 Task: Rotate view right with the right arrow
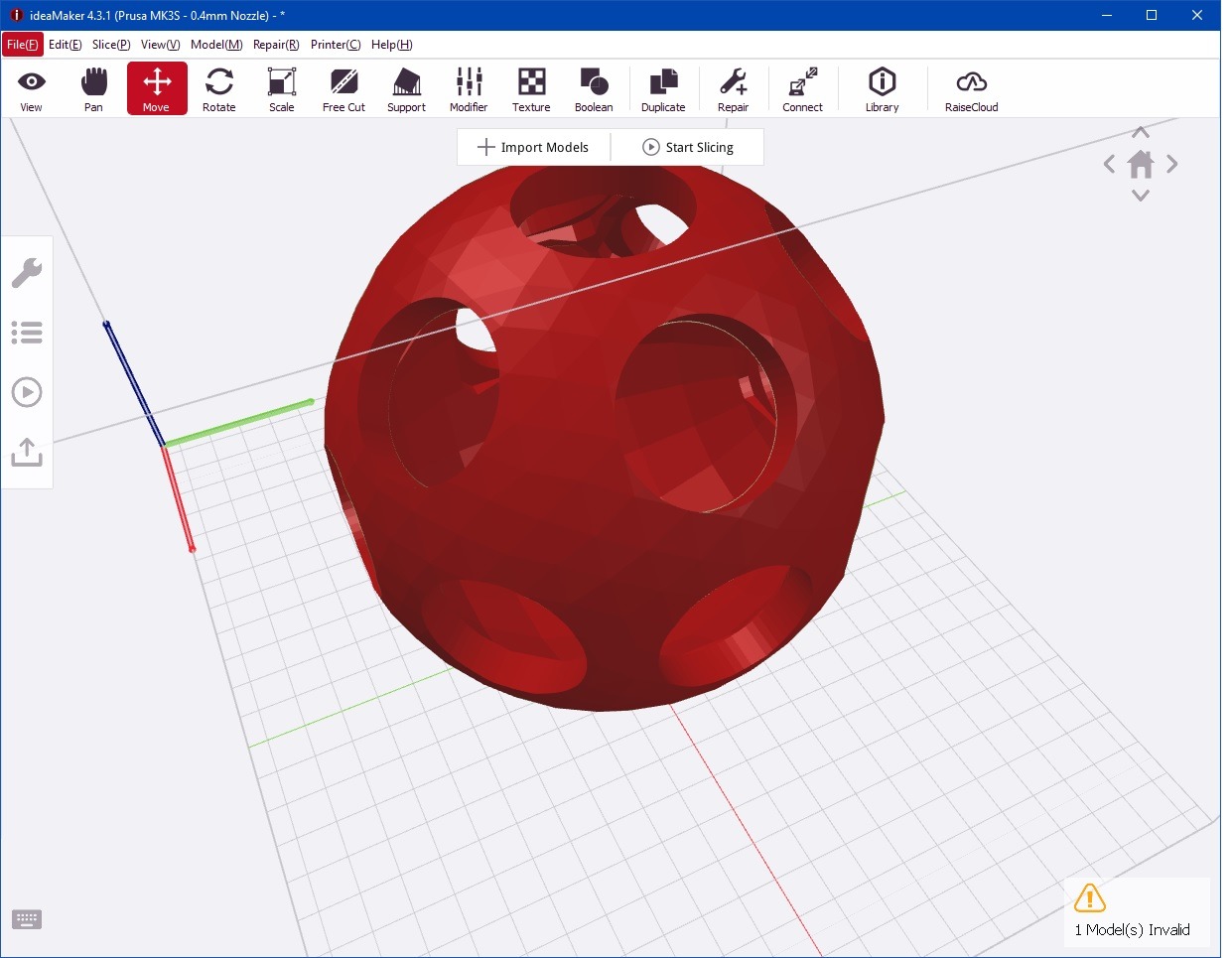point(1172,164)
